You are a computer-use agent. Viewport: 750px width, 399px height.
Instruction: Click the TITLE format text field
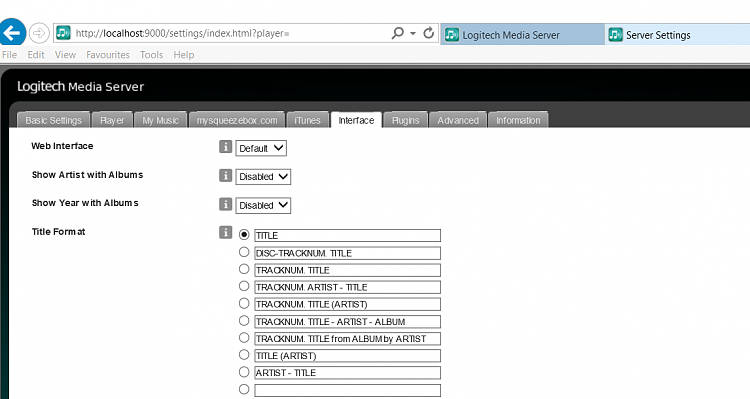point(347,235)
